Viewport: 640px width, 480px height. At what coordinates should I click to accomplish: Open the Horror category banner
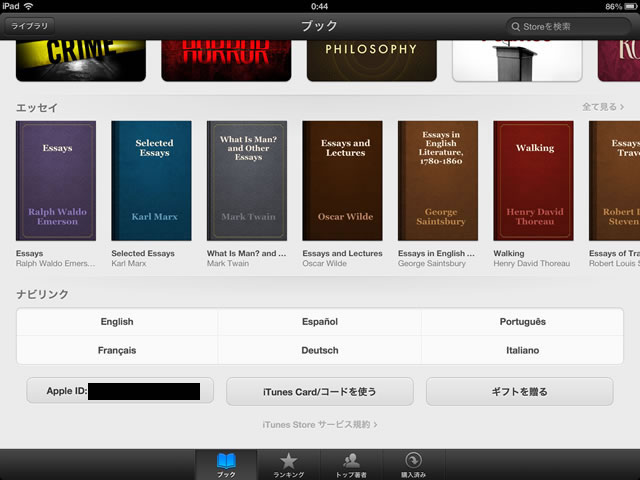[226, 60]
